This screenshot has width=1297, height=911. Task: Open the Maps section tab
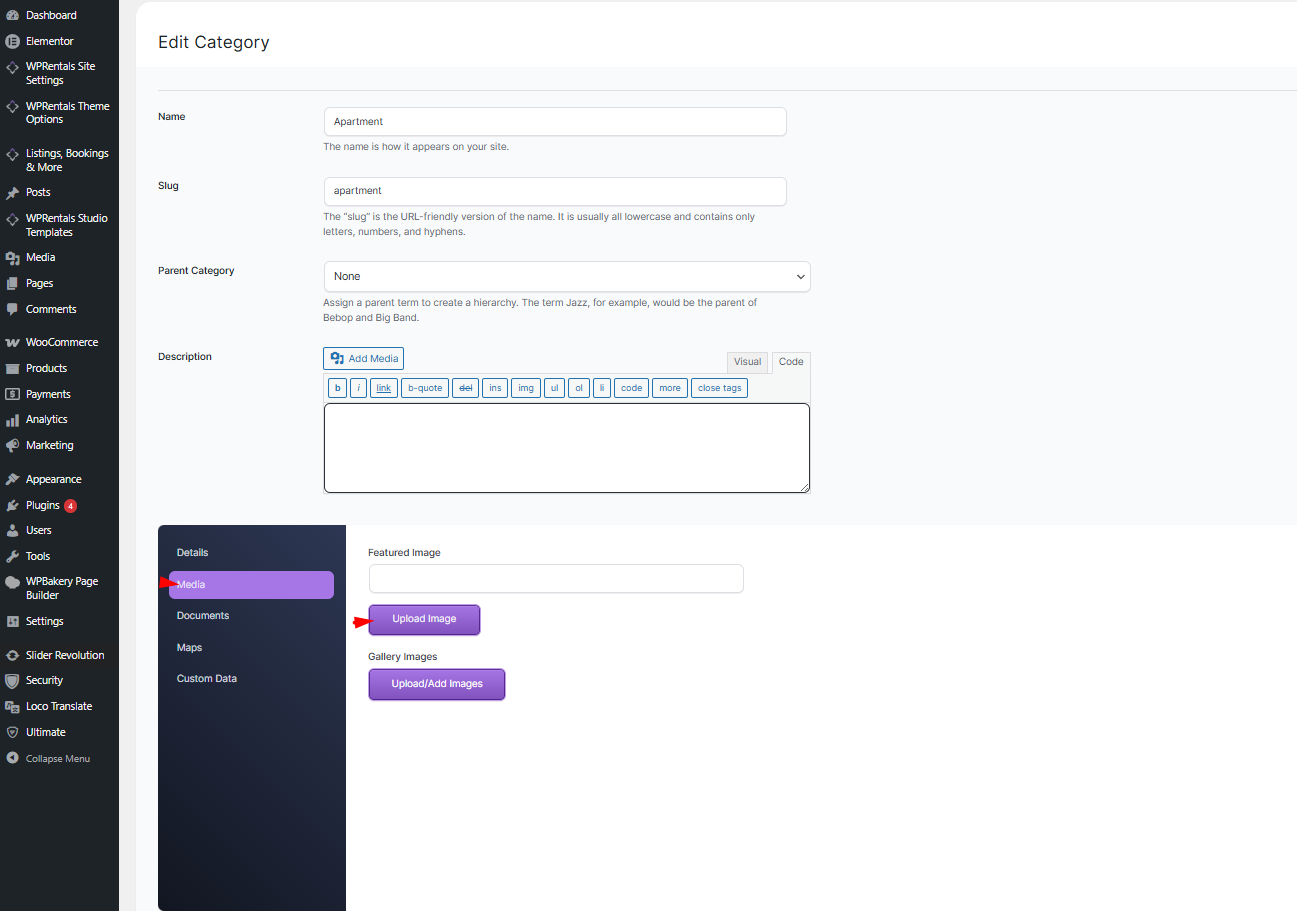click(190, 648)
